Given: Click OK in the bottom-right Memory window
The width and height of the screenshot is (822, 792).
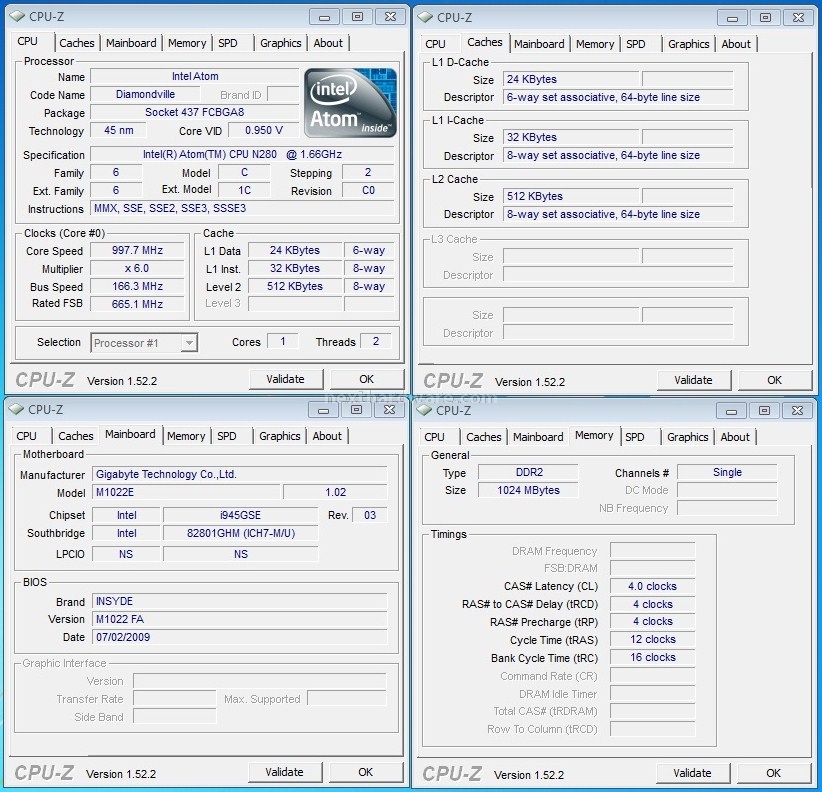Looking at the screenshot, I should click(773, 773).
